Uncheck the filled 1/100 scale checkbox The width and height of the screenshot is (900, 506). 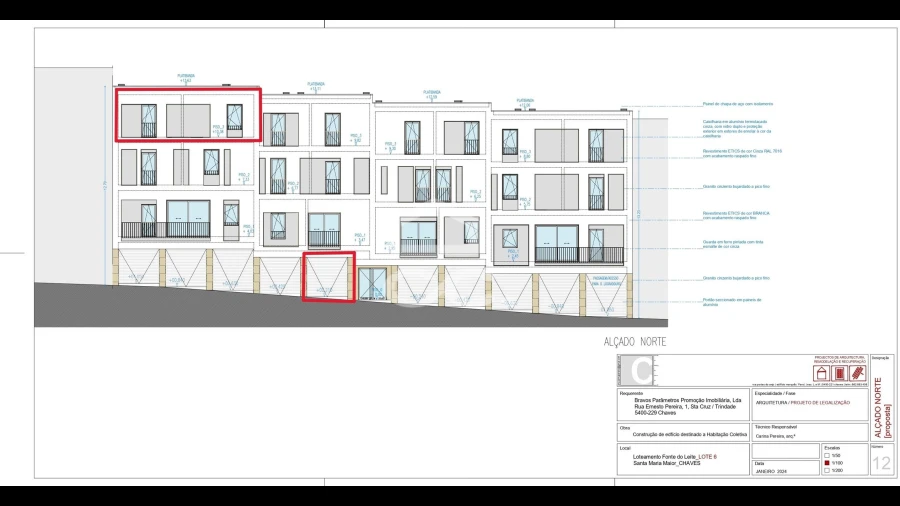tap(825, 463)
